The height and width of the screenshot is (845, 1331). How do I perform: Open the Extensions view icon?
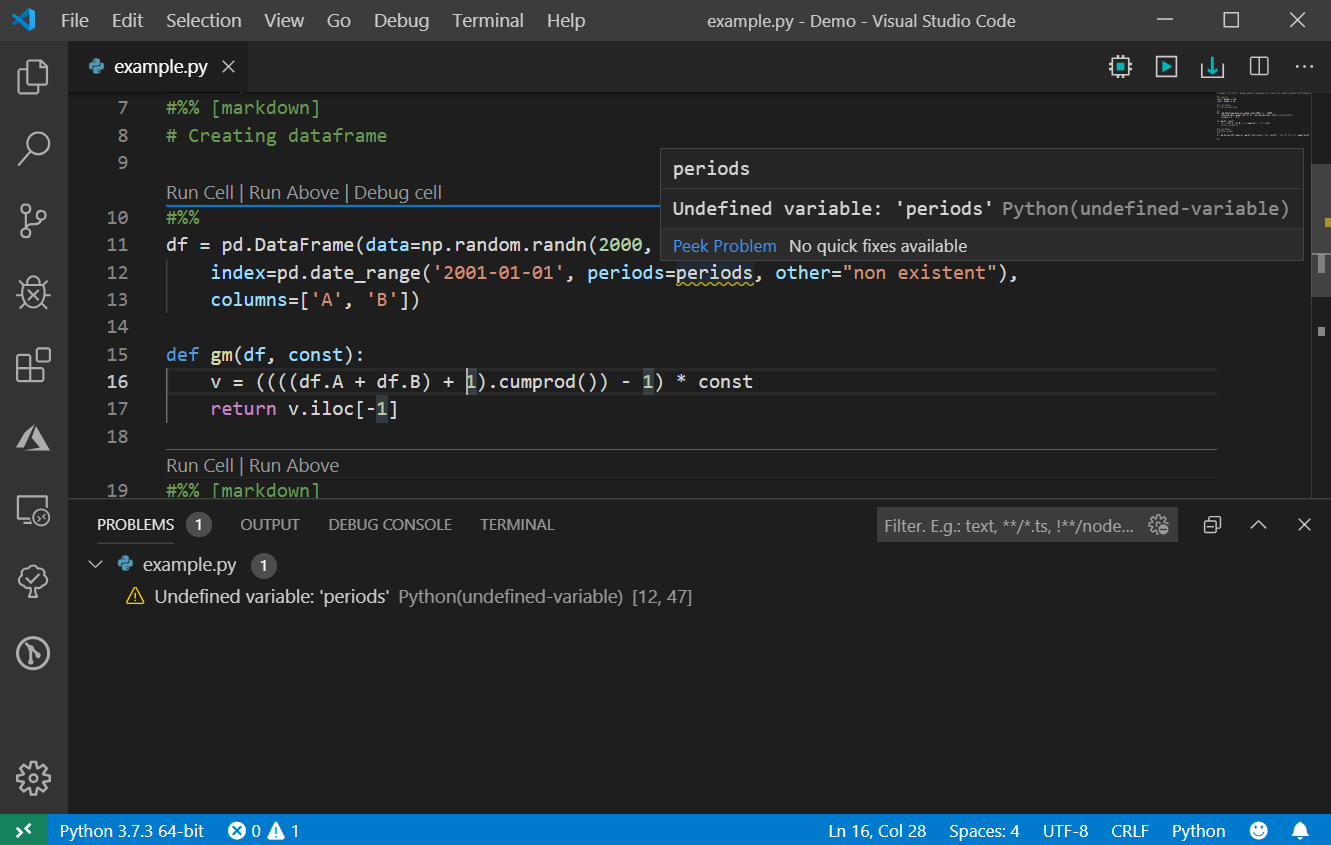[33, 365]
